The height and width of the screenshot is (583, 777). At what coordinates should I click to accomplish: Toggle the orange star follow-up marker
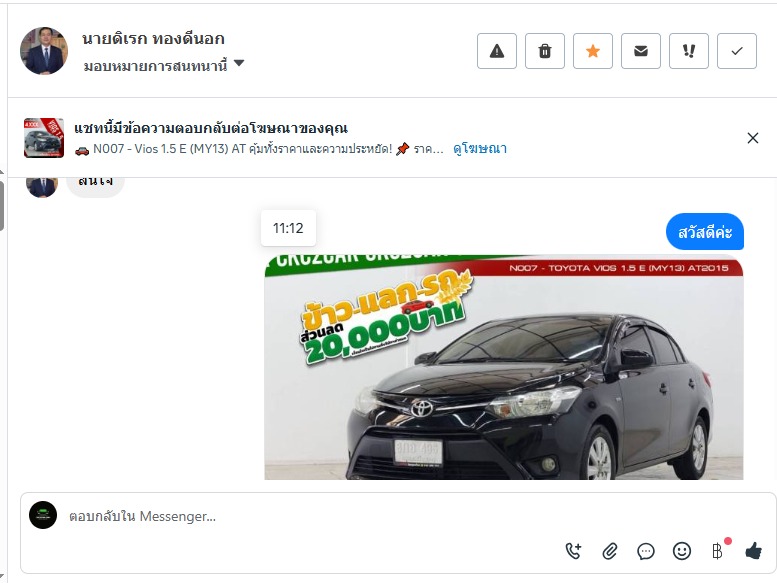[x=593, y=51]
